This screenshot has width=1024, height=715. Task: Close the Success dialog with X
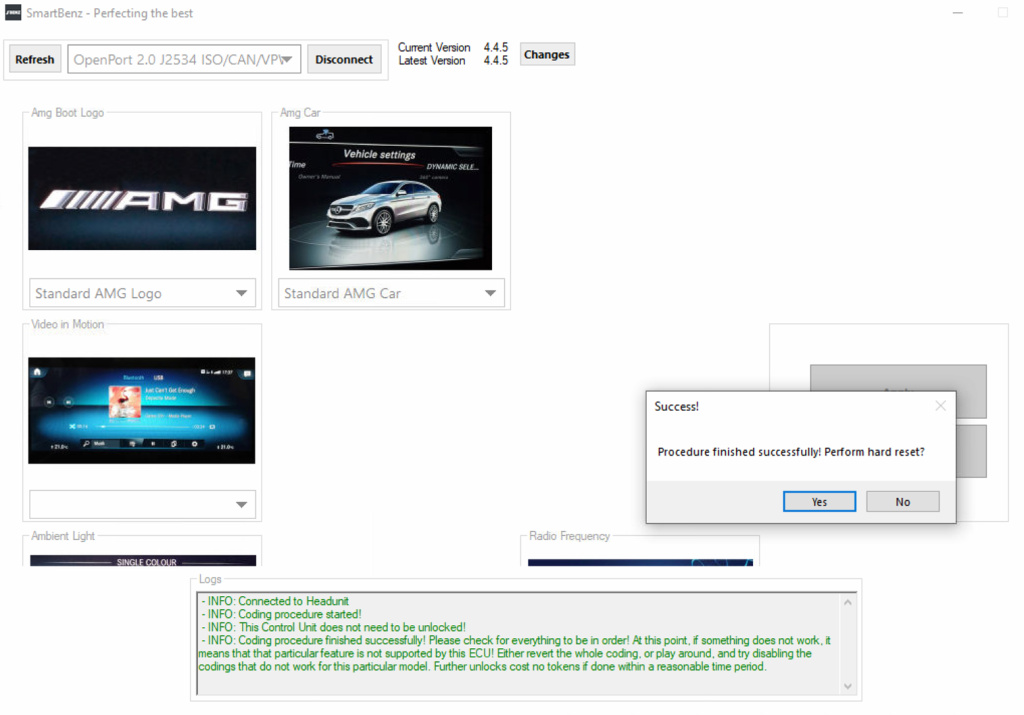click(x=940, y=406)
